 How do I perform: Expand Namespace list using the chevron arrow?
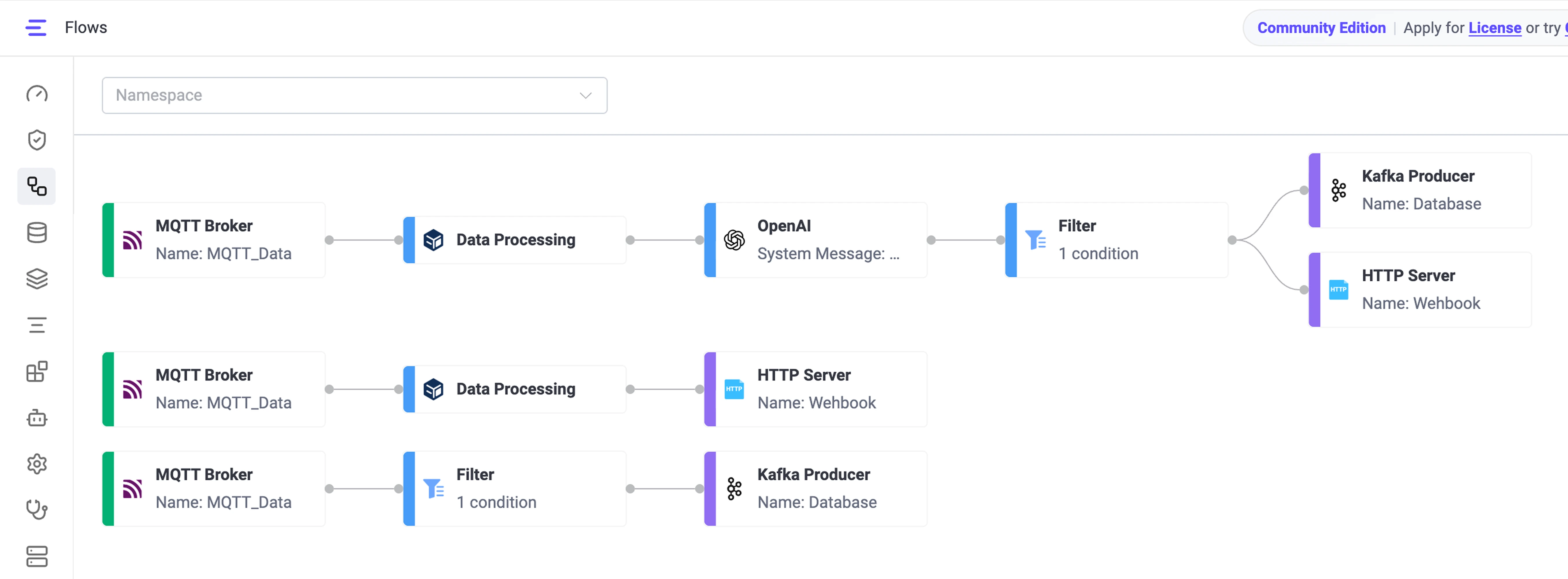click(x=585, y=95)
